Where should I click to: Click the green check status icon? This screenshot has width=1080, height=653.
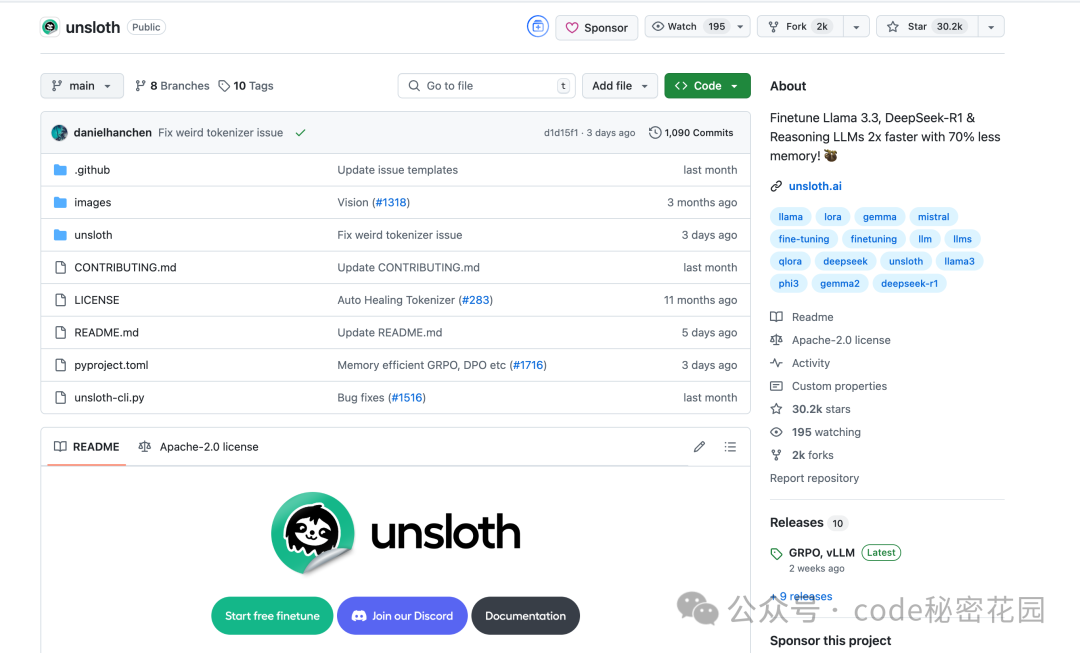point(300,133)
